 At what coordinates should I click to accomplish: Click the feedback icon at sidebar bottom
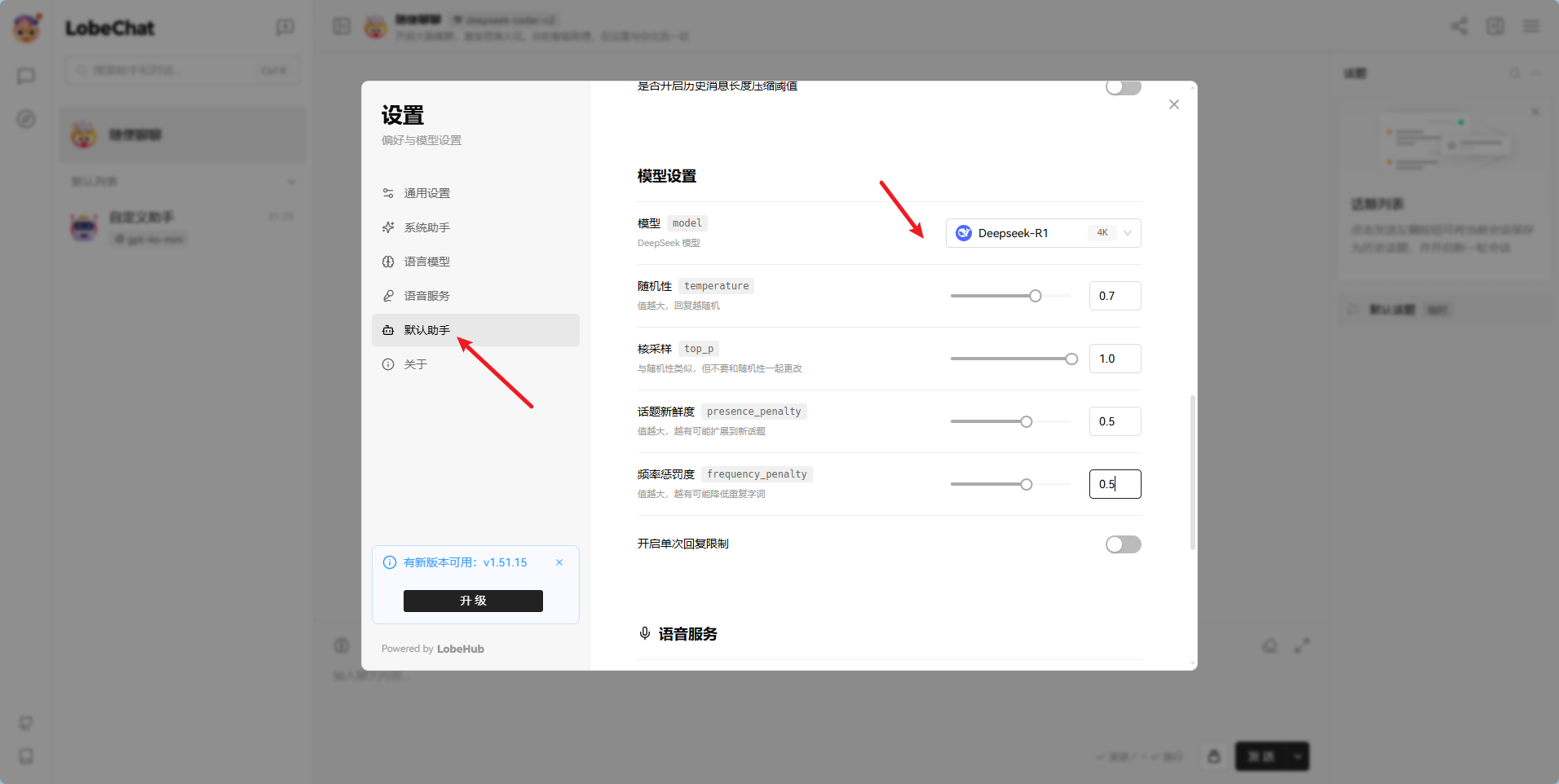coord(26,723)
